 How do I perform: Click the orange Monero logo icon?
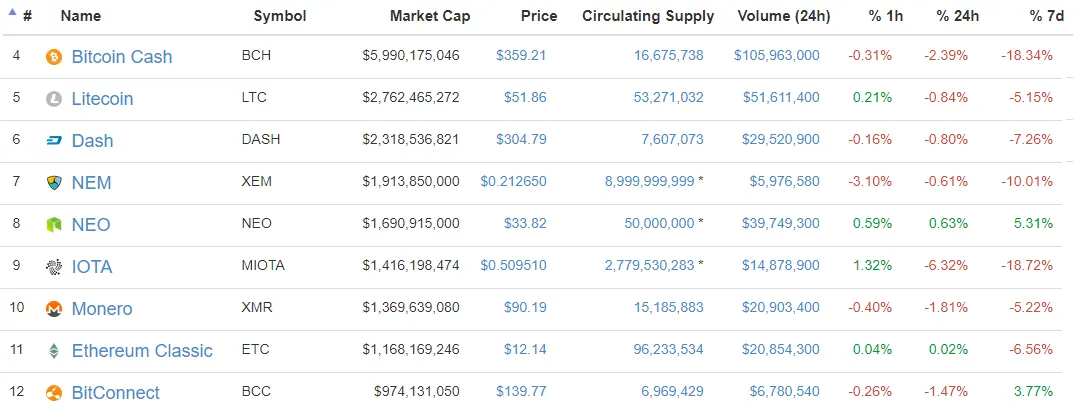click(x=54, y=309)
